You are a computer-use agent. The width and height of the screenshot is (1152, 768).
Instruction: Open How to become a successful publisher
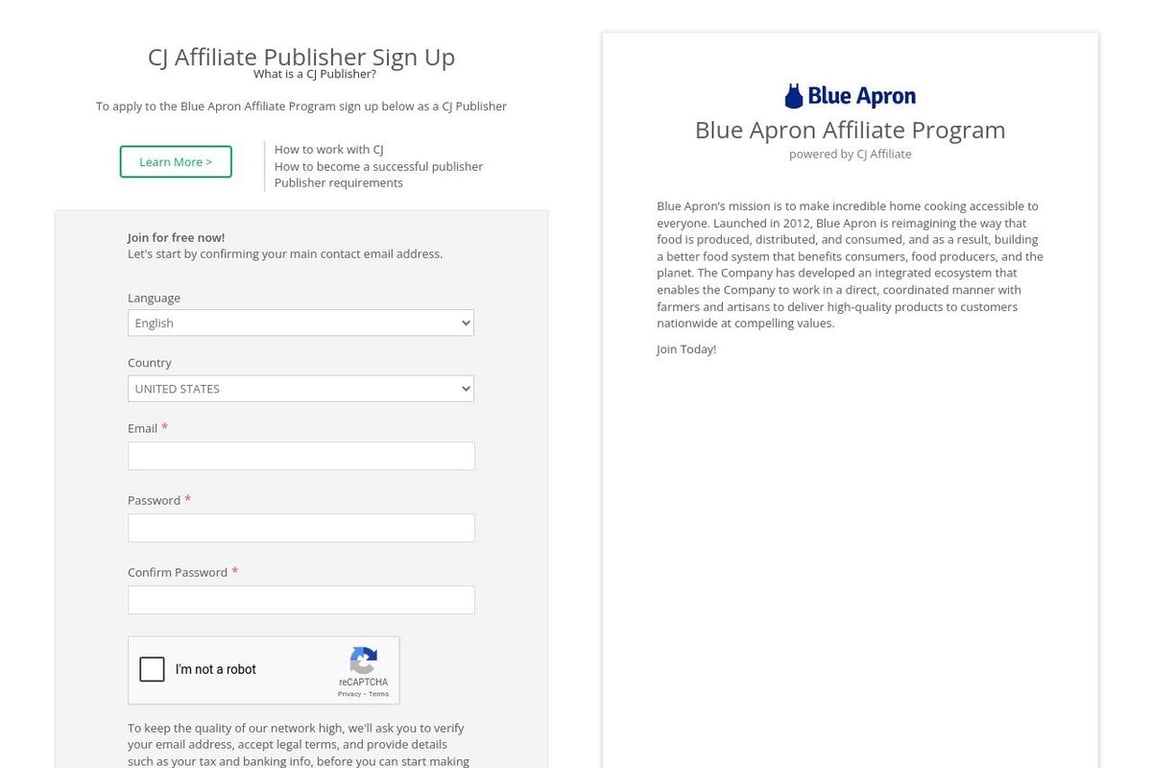pyautogui.click(x=378, y=166)
